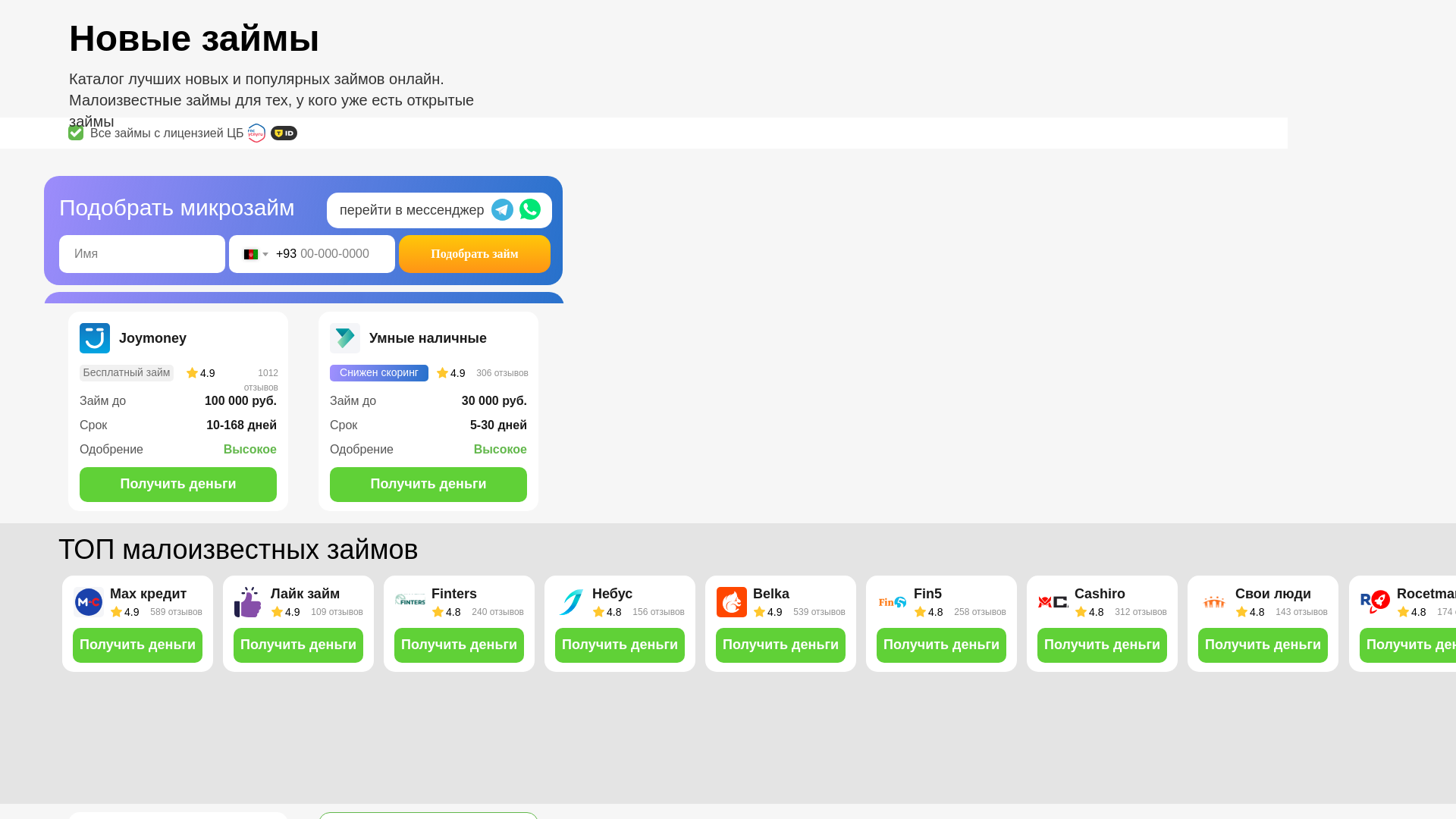Get money from Belka
Screen dimensions: 1456x819
pyautogui.click(x=780, y=645)
